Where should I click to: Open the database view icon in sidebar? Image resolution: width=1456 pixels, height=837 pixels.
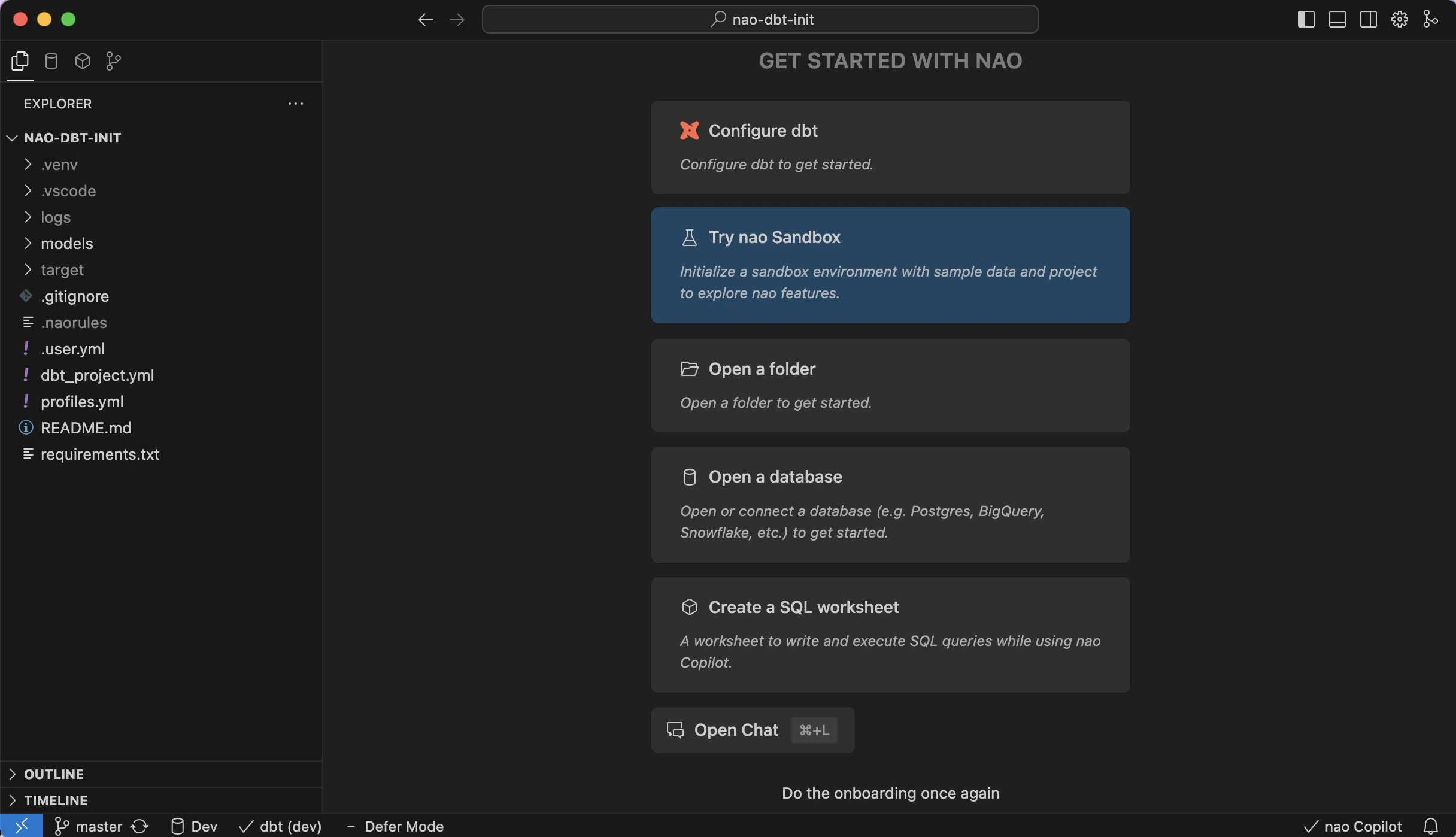(x=51, y=61)
